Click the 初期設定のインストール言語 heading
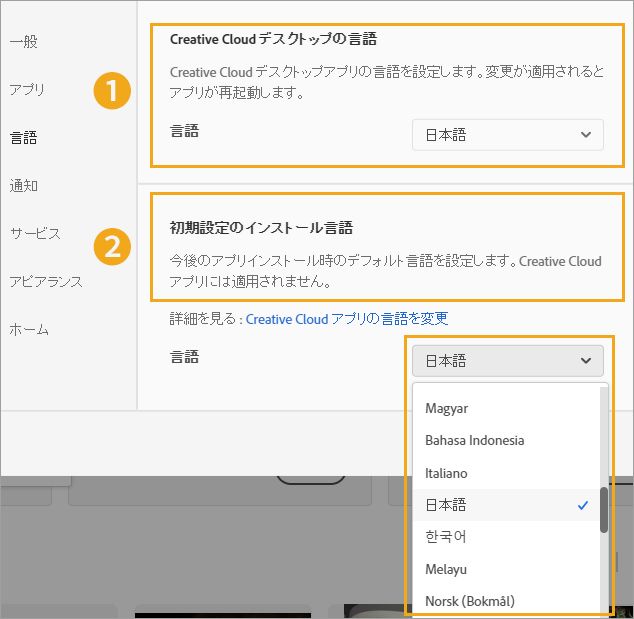The width and height of the screenshot is (634, 619). [261, 228]
